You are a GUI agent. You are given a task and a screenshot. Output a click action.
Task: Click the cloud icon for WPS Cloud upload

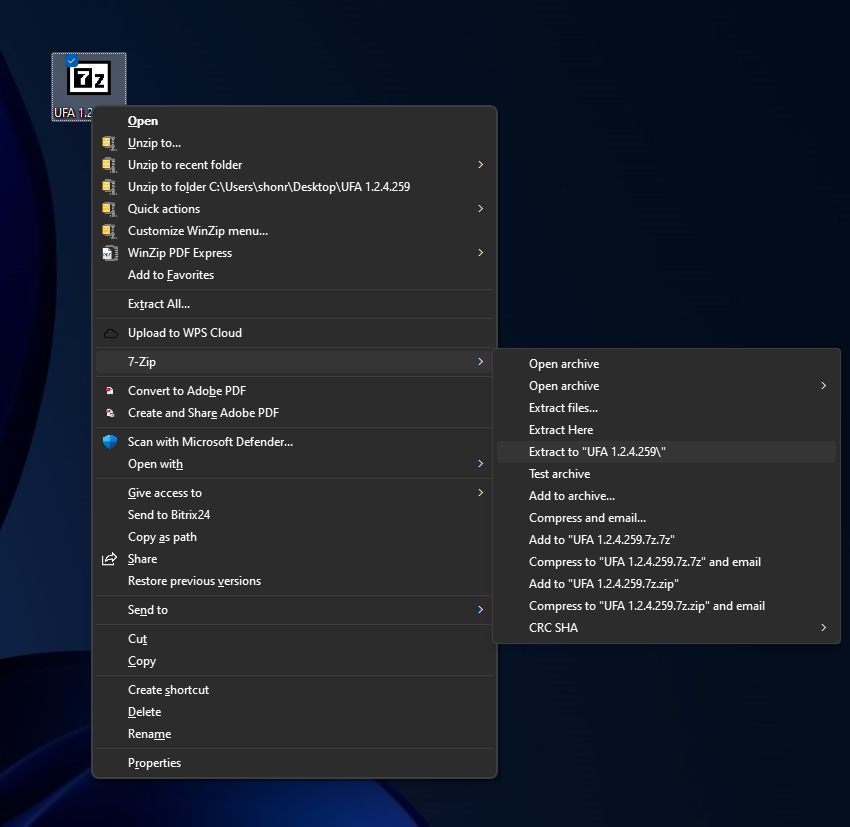coord(110,333)
